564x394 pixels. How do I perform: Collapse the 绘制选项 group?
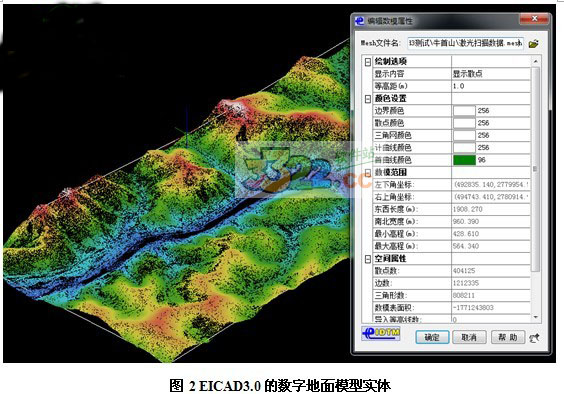368,62
